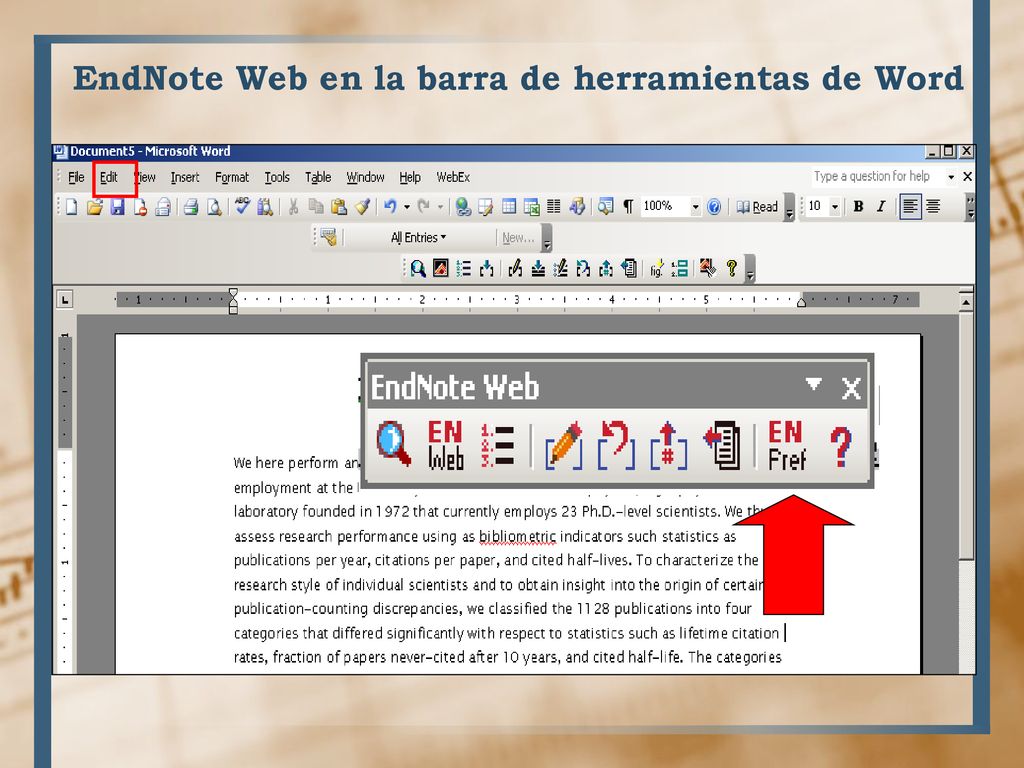Image resolution: width=1024 pixels, height=768 pixels.
Task: Toggle Italic formatting
Action: click(x=880, y=206)
